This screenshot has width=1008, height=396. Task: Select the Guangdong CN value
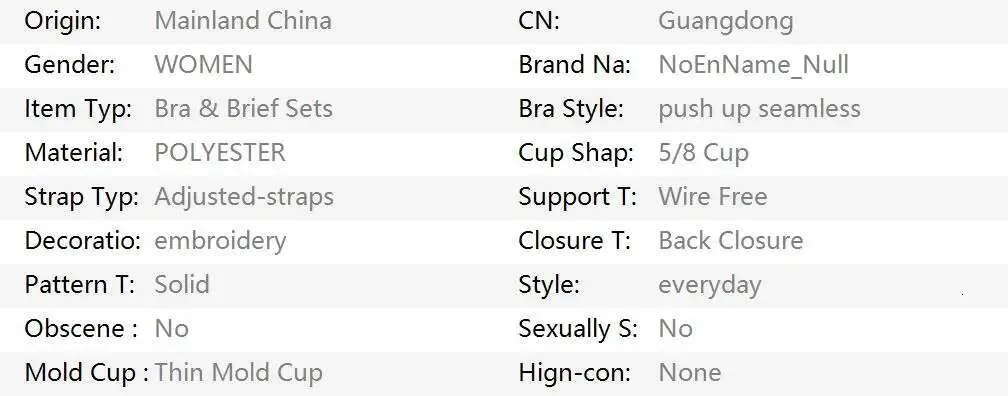726,22
